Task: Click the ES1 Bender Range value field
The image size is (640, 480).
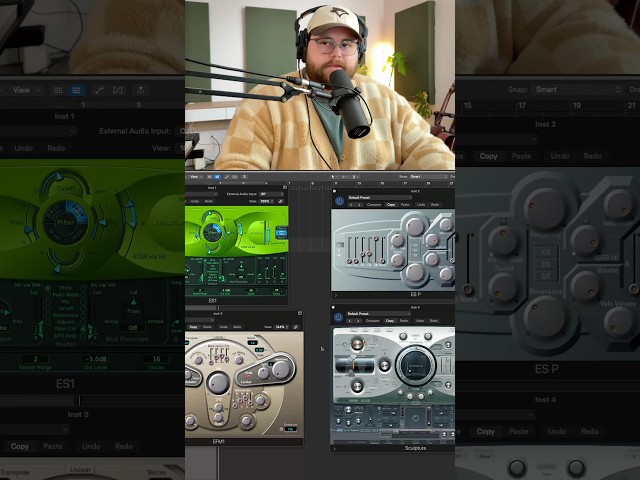Action: (x=200, y=290)
